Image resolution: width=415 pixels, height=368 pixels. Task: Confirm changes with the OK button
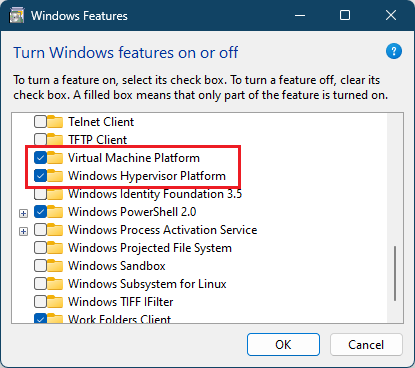pyautogui.click(x=283, y=345)
